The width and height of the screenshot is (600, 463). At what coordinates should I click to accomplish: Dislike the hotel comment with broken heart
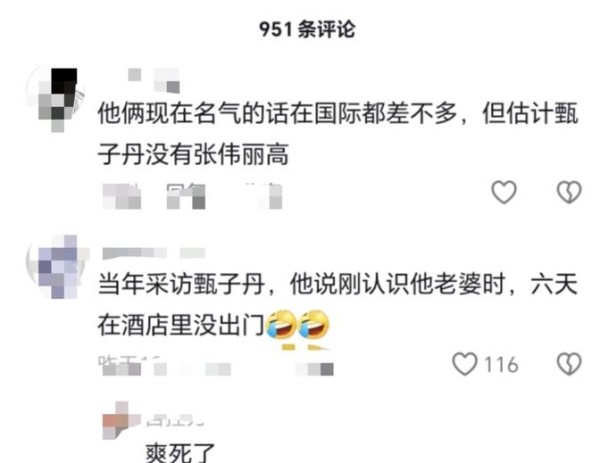[x=569, y=364]
